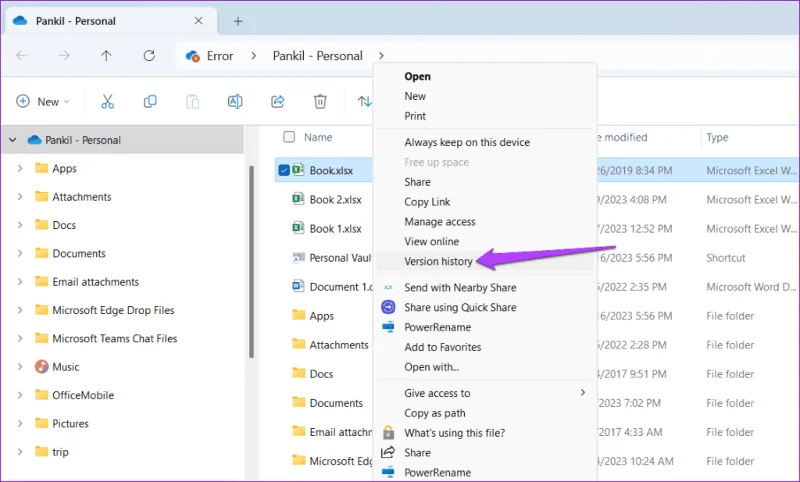This screenshot has width=800, height=482.
Task: Click the Error breadcrumb segment
Action: pyautogui.click(x=220, y=56)
